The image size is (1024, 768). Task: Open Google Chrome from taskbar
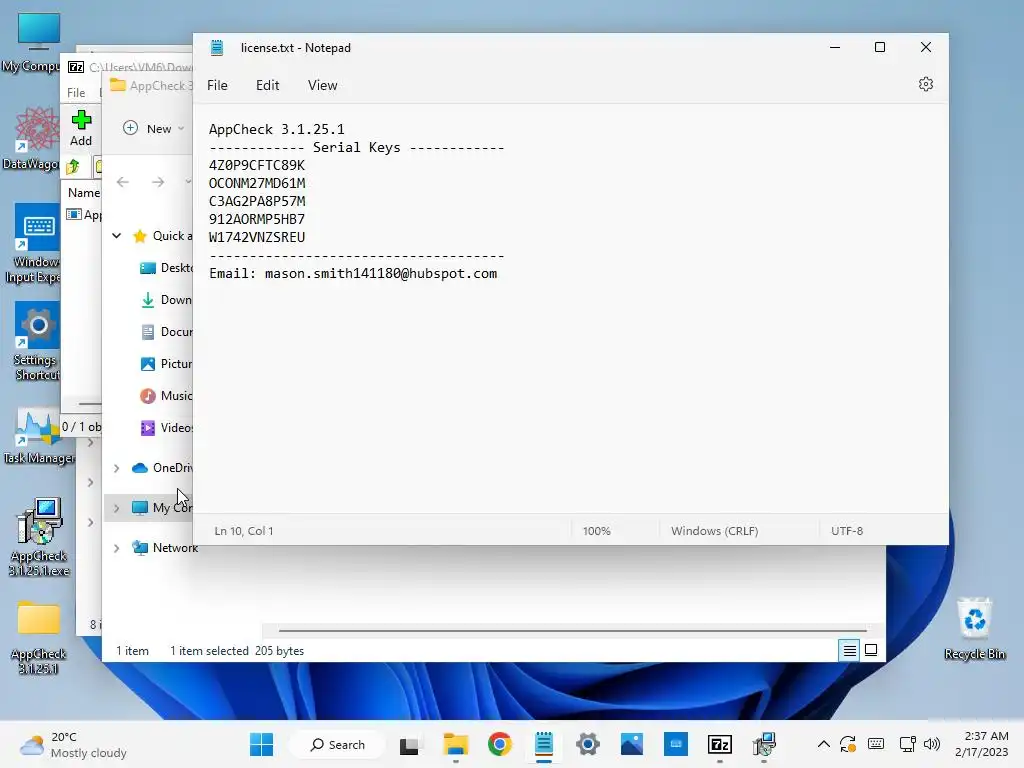(499, 744)
